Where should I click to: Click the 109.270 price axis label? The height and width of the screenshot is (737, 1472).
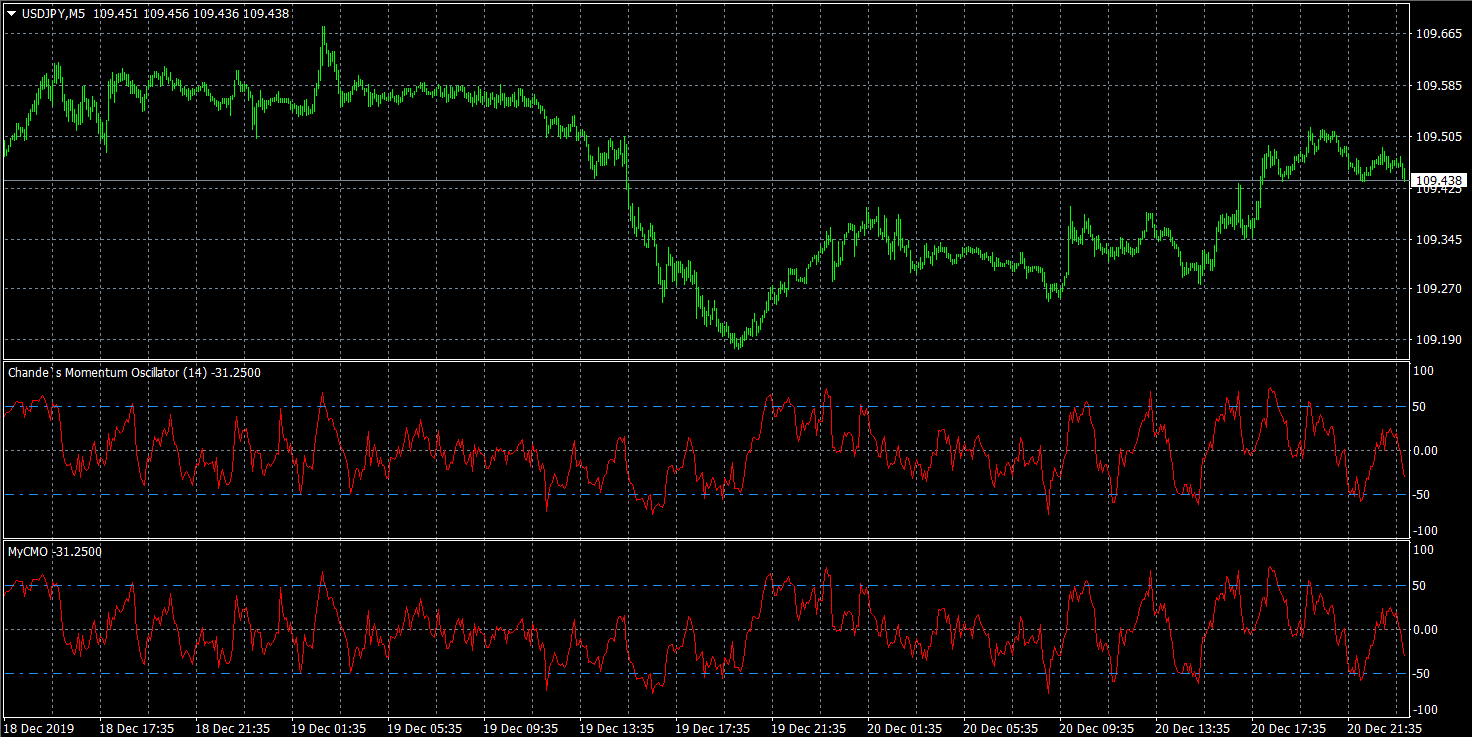point(1439,289)
